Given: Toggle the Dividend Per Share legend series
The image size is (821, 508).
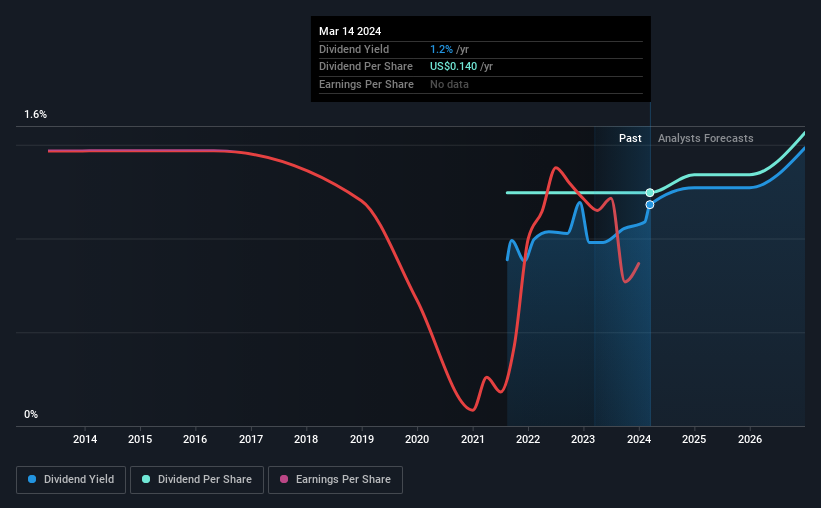Looking at the screenshot, I should pos(197,479).
